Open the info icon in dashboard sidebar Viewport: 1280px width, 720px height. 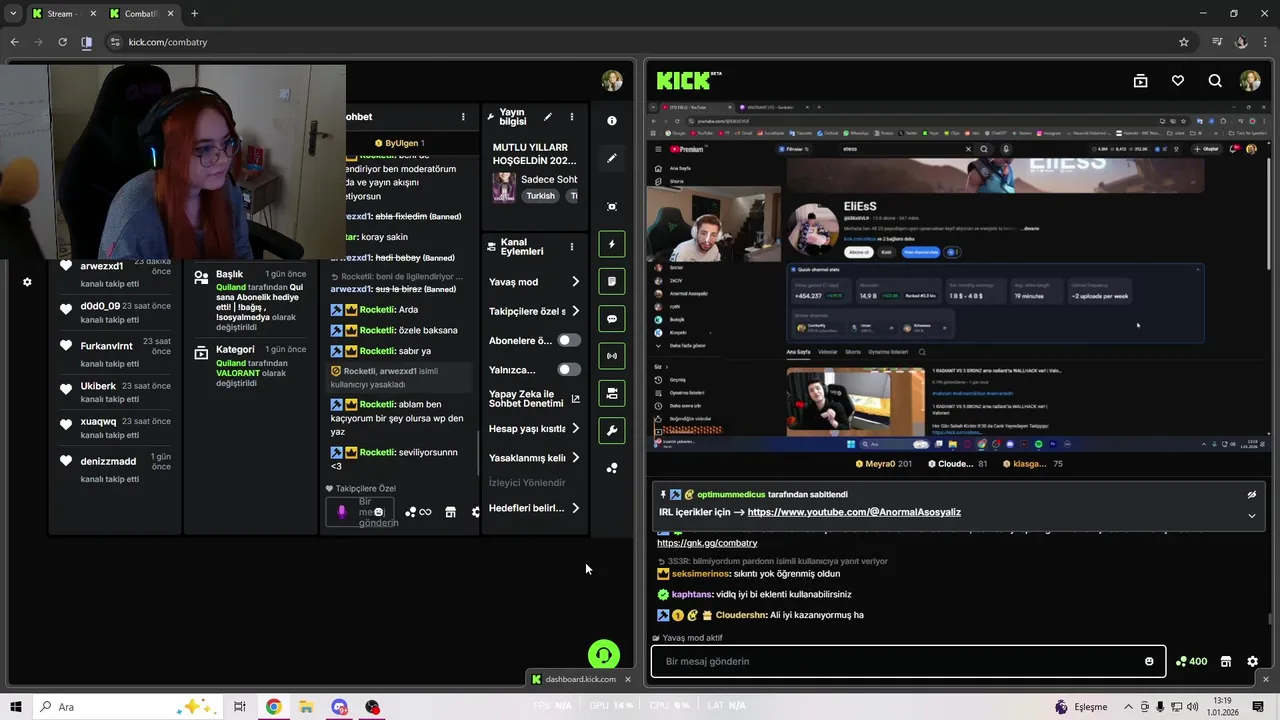point(612,120)
